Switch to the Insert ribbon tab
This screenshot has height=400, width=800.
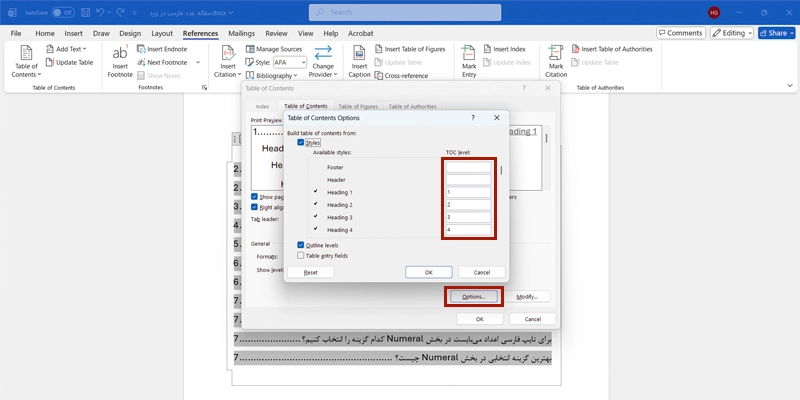click(73, 33)
